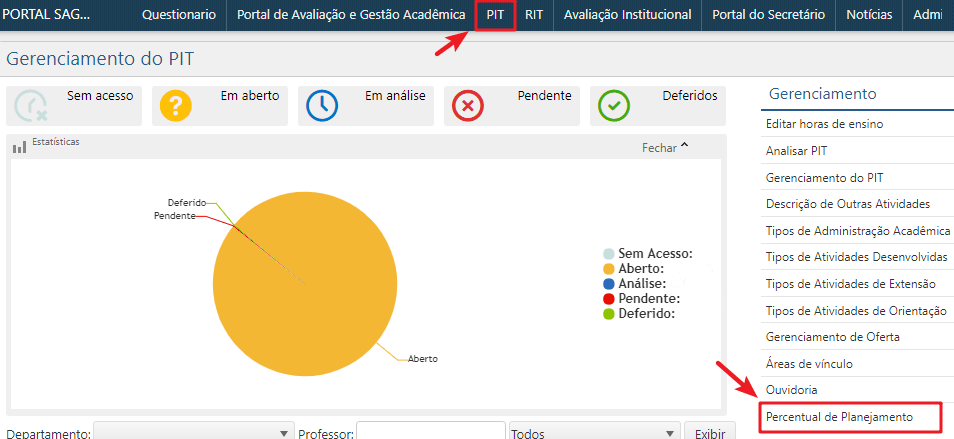Click the green checkmark 'Deferidos' icon
Screen dimensions: 954x439
tap(614, 105)
